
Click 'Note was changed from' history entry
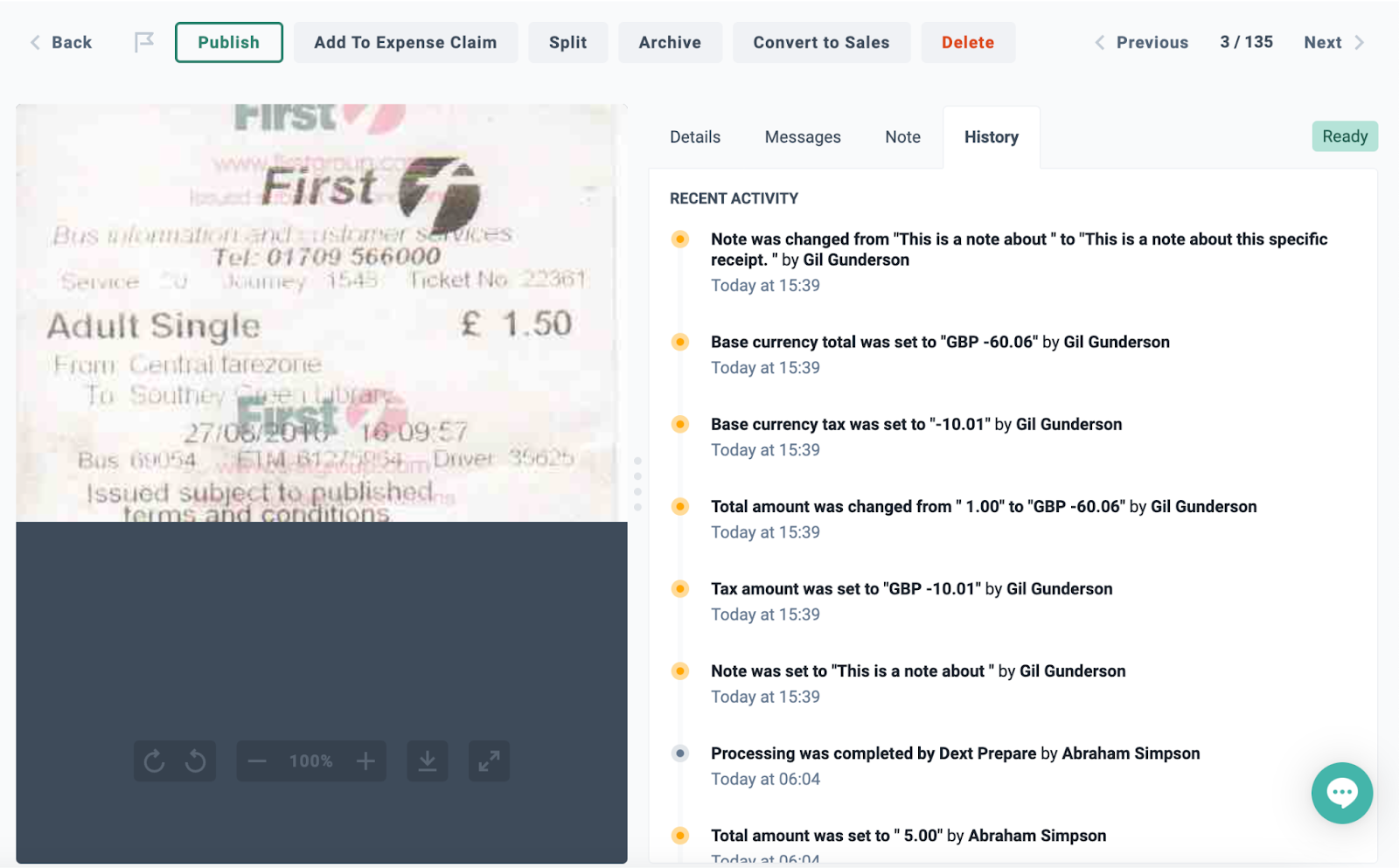pyautogui.click(x=1019, y=249)
